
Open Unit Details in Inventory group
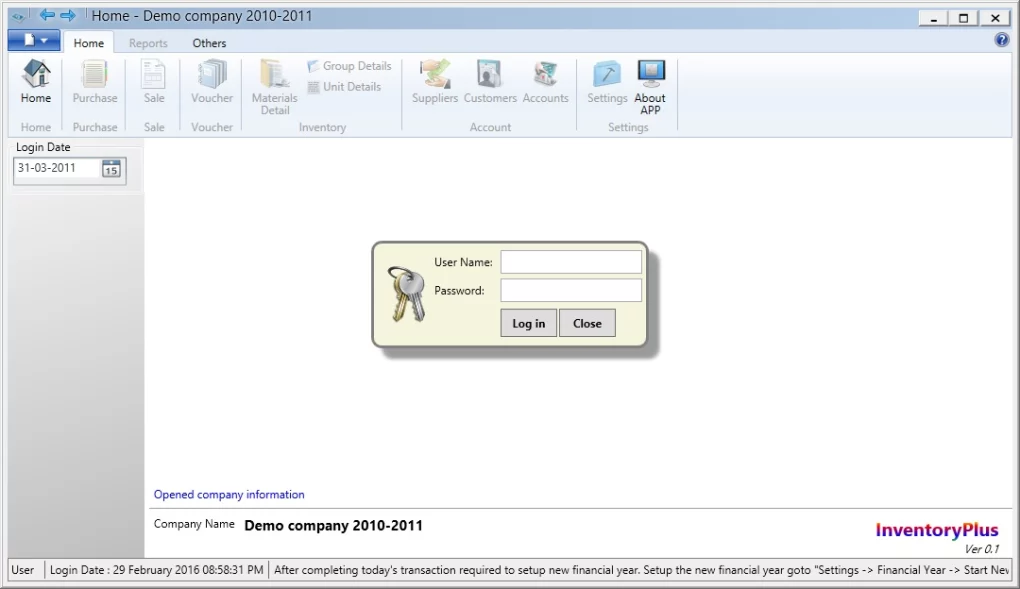point(344,87)
